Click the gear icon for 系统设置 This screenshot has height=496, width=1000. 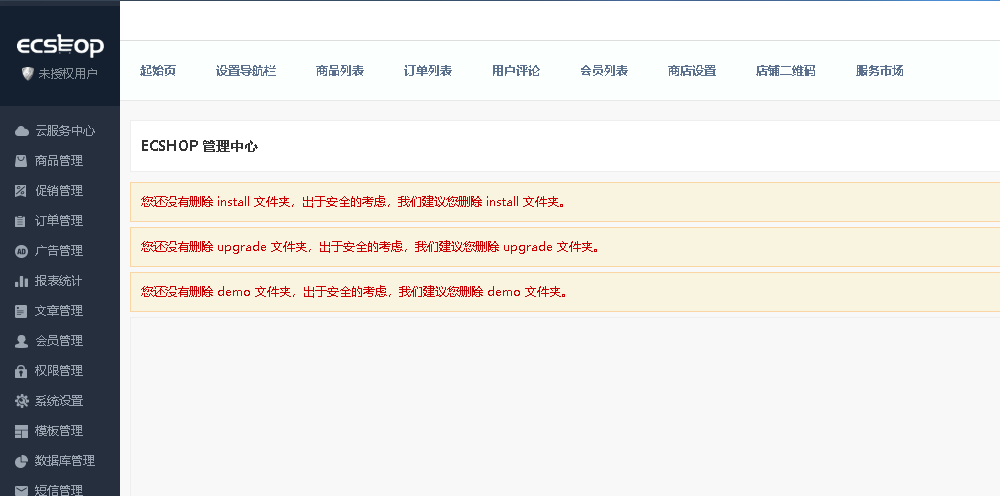point(22,400)
